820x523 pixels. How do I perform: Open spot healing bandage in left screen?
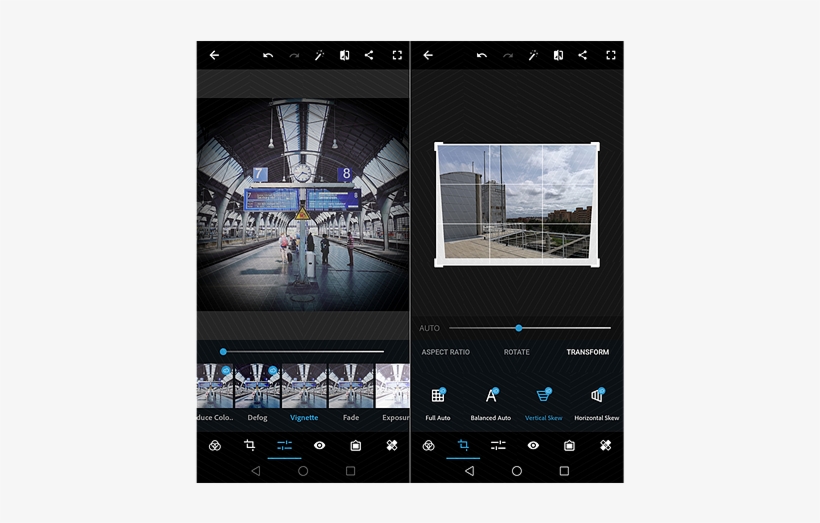[392, 446]
